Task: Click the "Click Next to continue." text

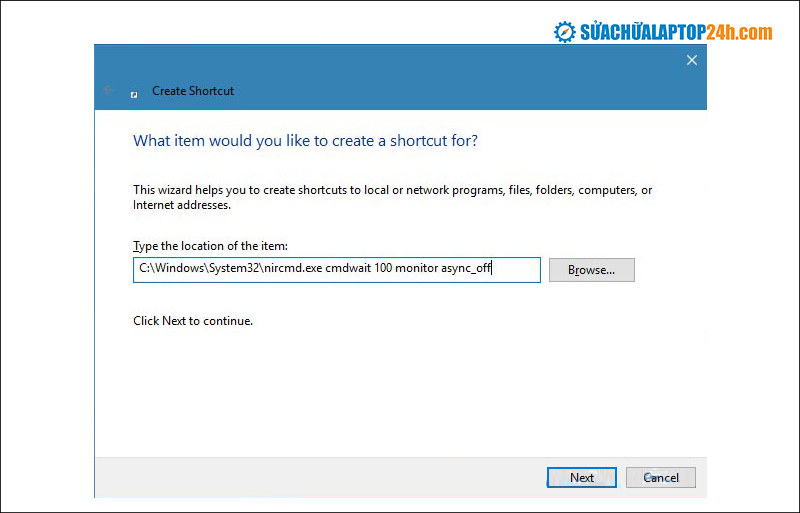Action: (x=193, y=321)
